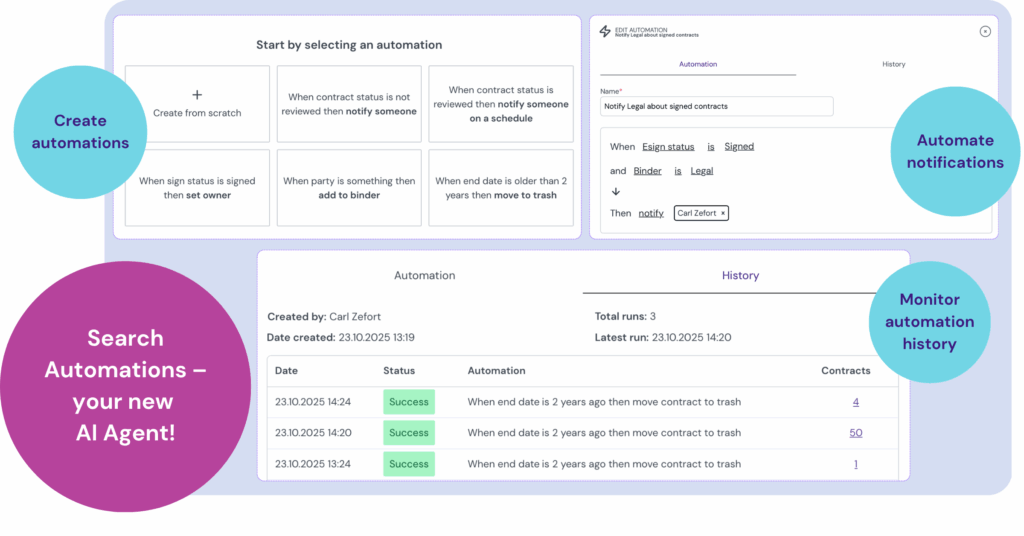Viewport: 1024px width, 536px height.
Task: Click the lightning bolt Edit Automation icon
Action: pos(605,31)
